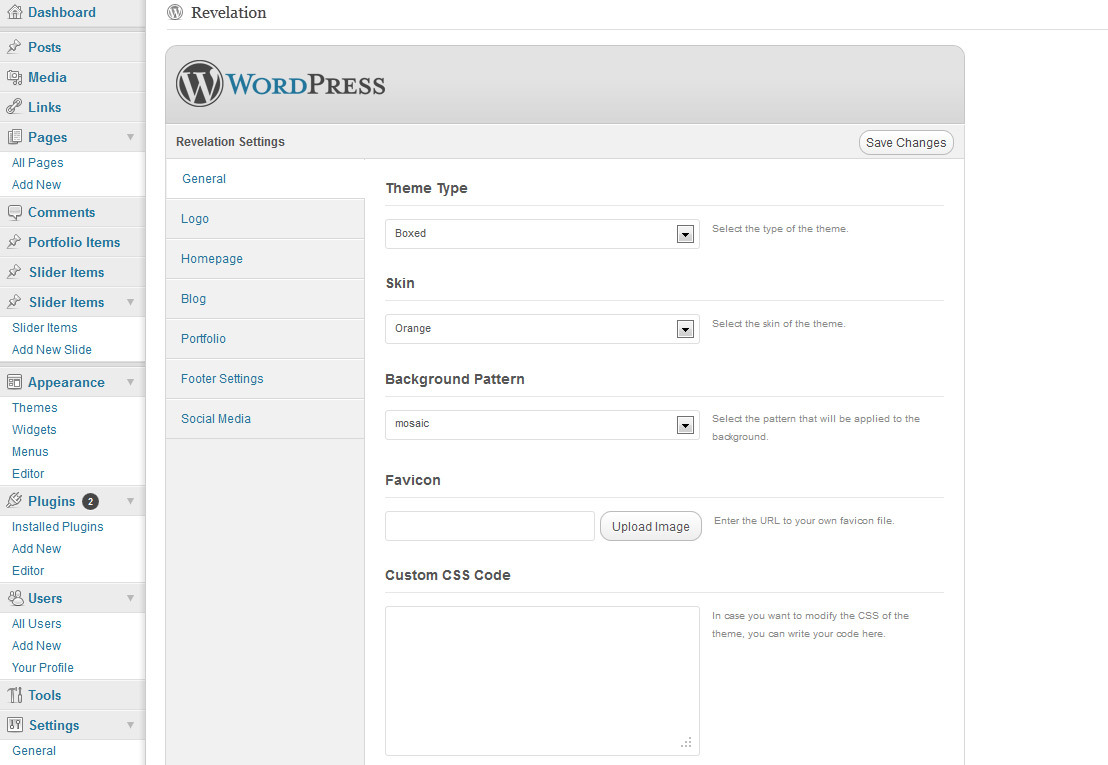Click Add New under Pages
The height and width of the screenshot is (765, 1108).
(x=37, y=184)
